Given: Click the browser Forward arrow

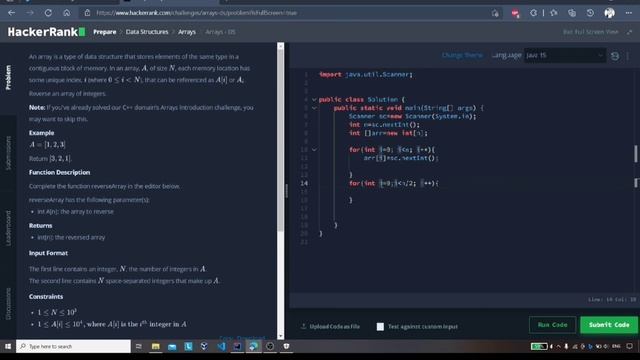Looking at the screenshot, I should pyautogui.click(x=30, y=13).
